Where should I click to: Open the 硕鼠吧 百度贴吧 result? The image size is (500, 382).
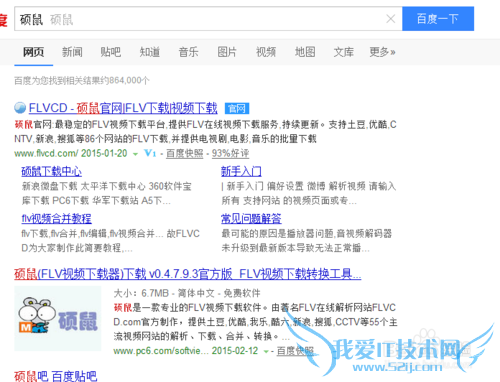click(56, 376)
